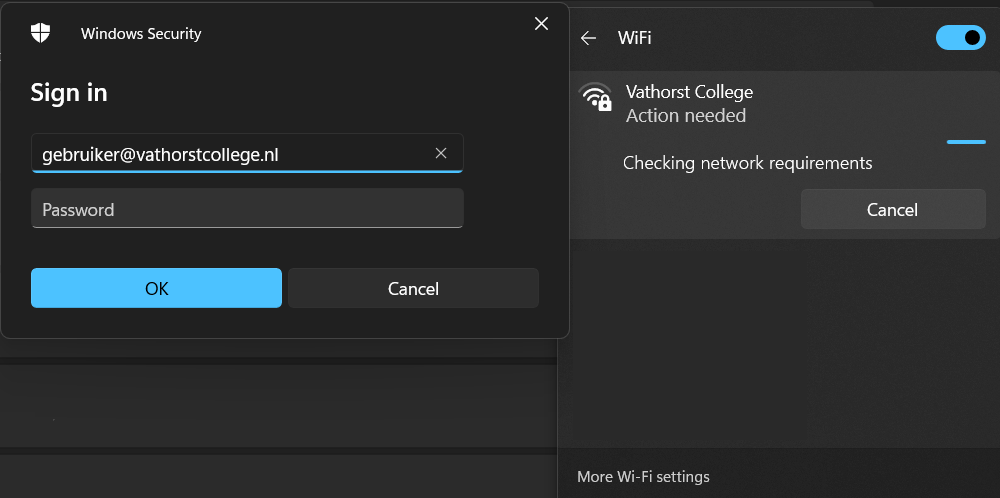Click the Windows Security shield icon
The image size is (1000, 498).
coord(40,33)
